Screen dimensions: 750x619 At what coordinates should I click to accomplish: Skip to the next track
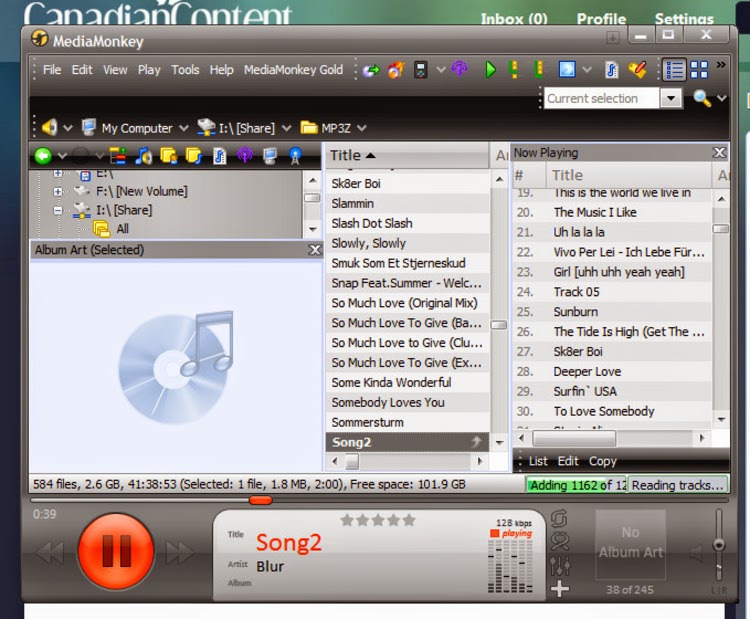pos(179,553)
